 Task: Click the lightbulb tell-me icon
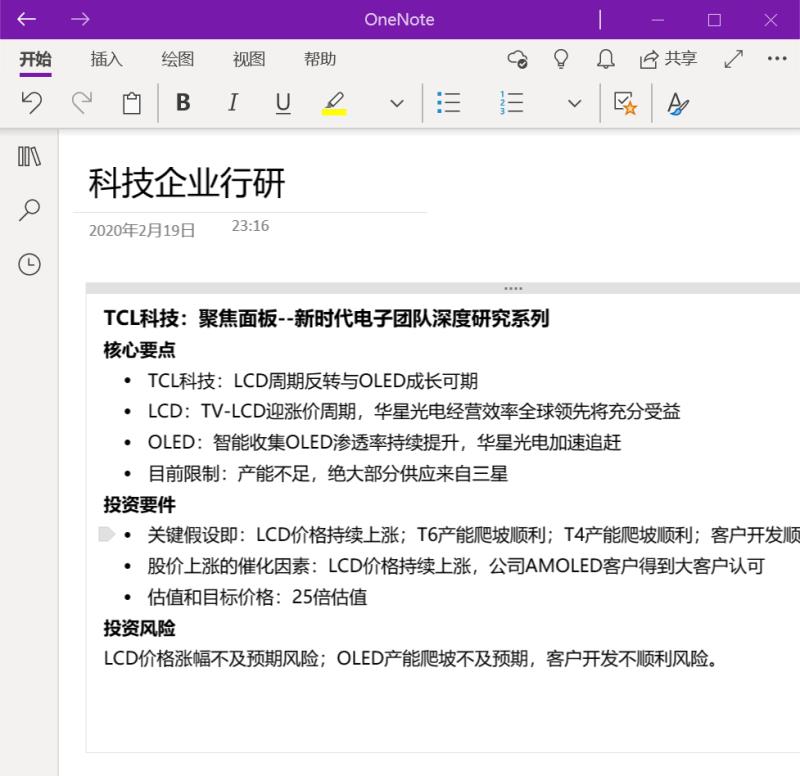[x=562, y=59]
